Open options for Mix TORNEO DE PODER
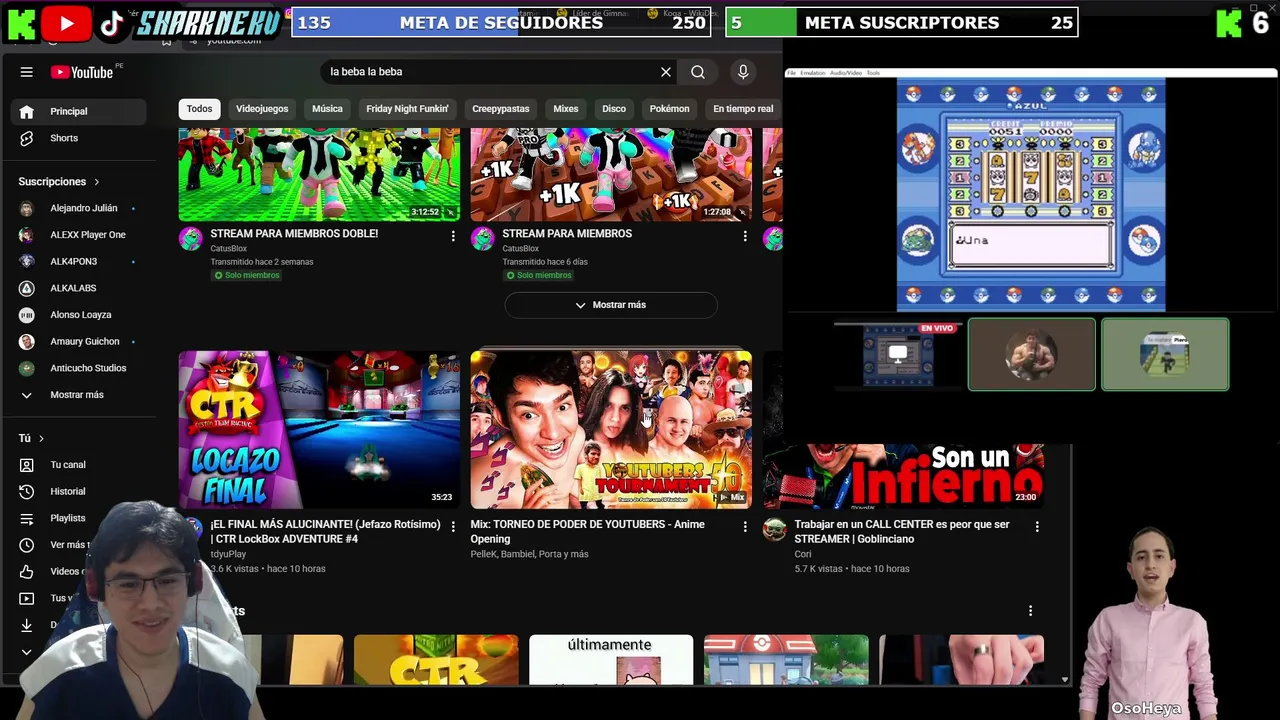1280x720 pixels. click(x=745, y=527)
